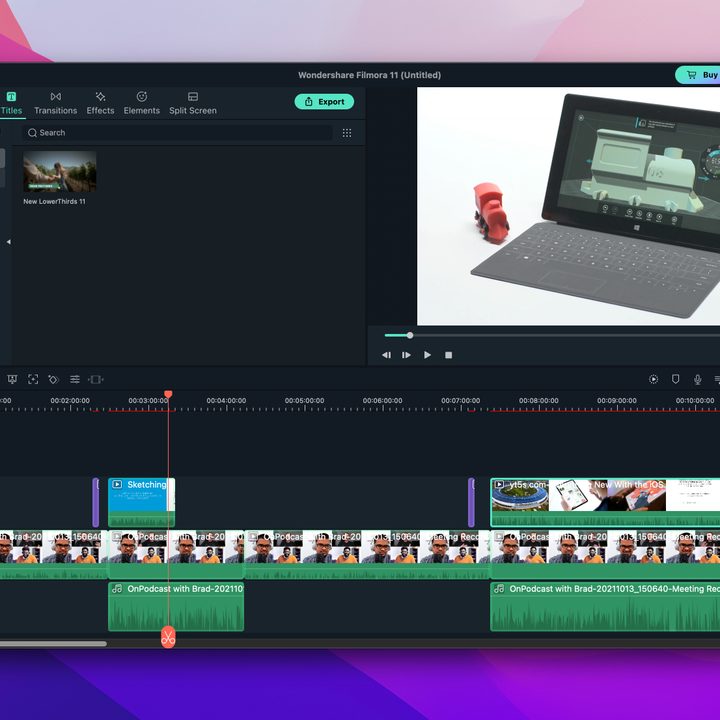This screenshot has width=720, height=720.
Task: Open the Effects tab
Action: tap(100, 103)
